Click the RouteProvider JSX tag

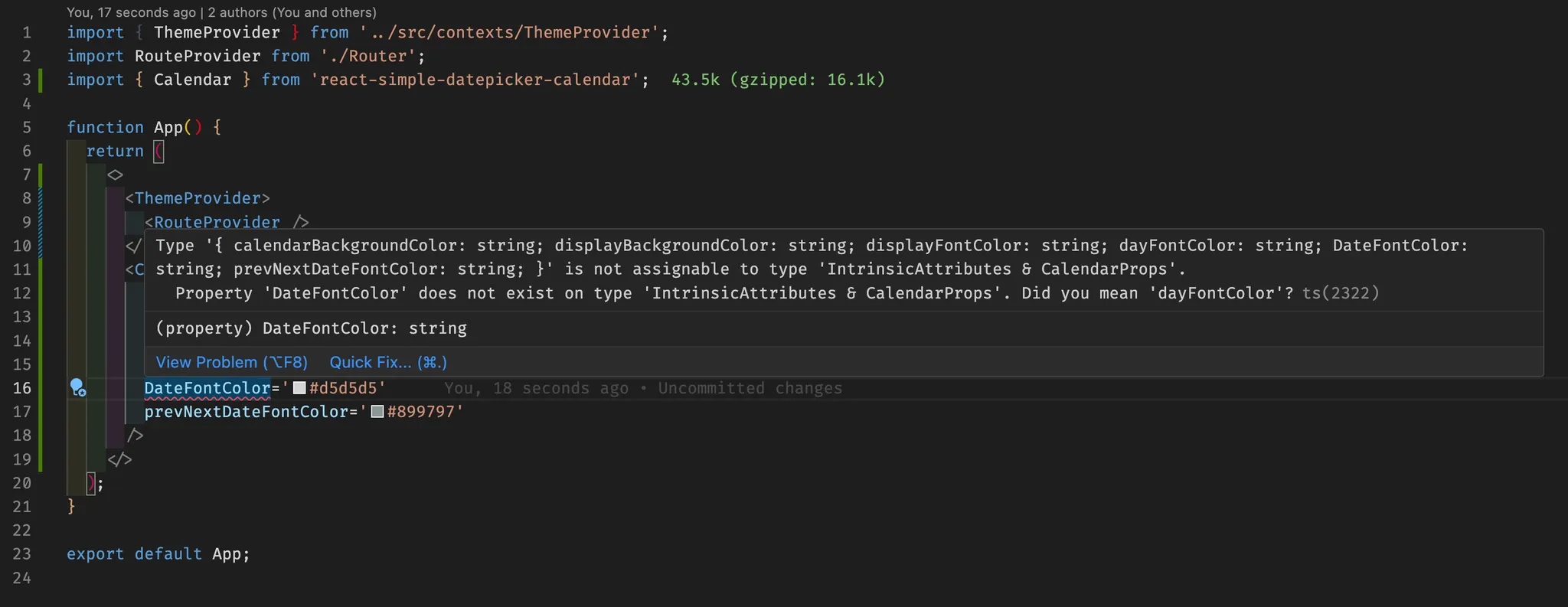217,222
